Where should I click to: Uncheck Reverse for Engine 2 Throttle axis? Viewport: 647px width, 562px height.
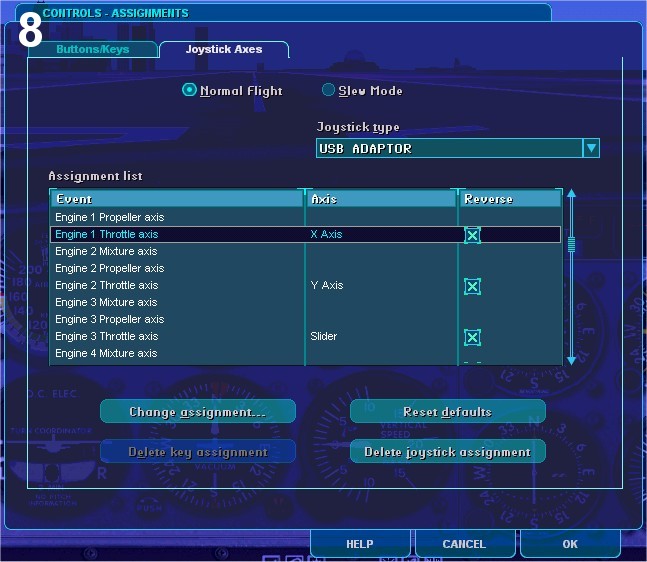pos(472,286)
